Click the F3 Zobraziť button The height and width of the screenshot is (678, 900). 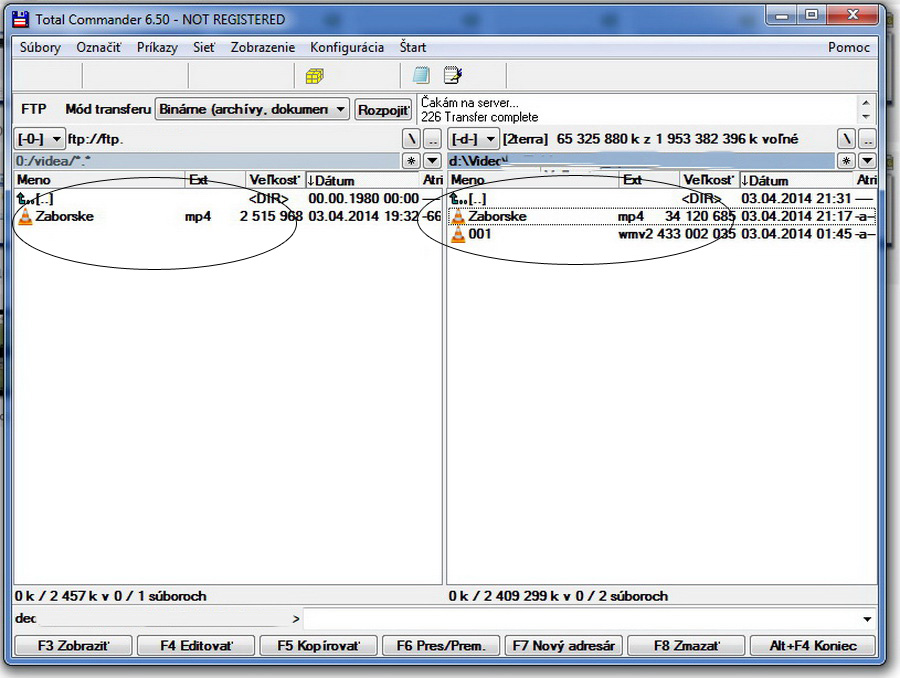tap(73, 646)
